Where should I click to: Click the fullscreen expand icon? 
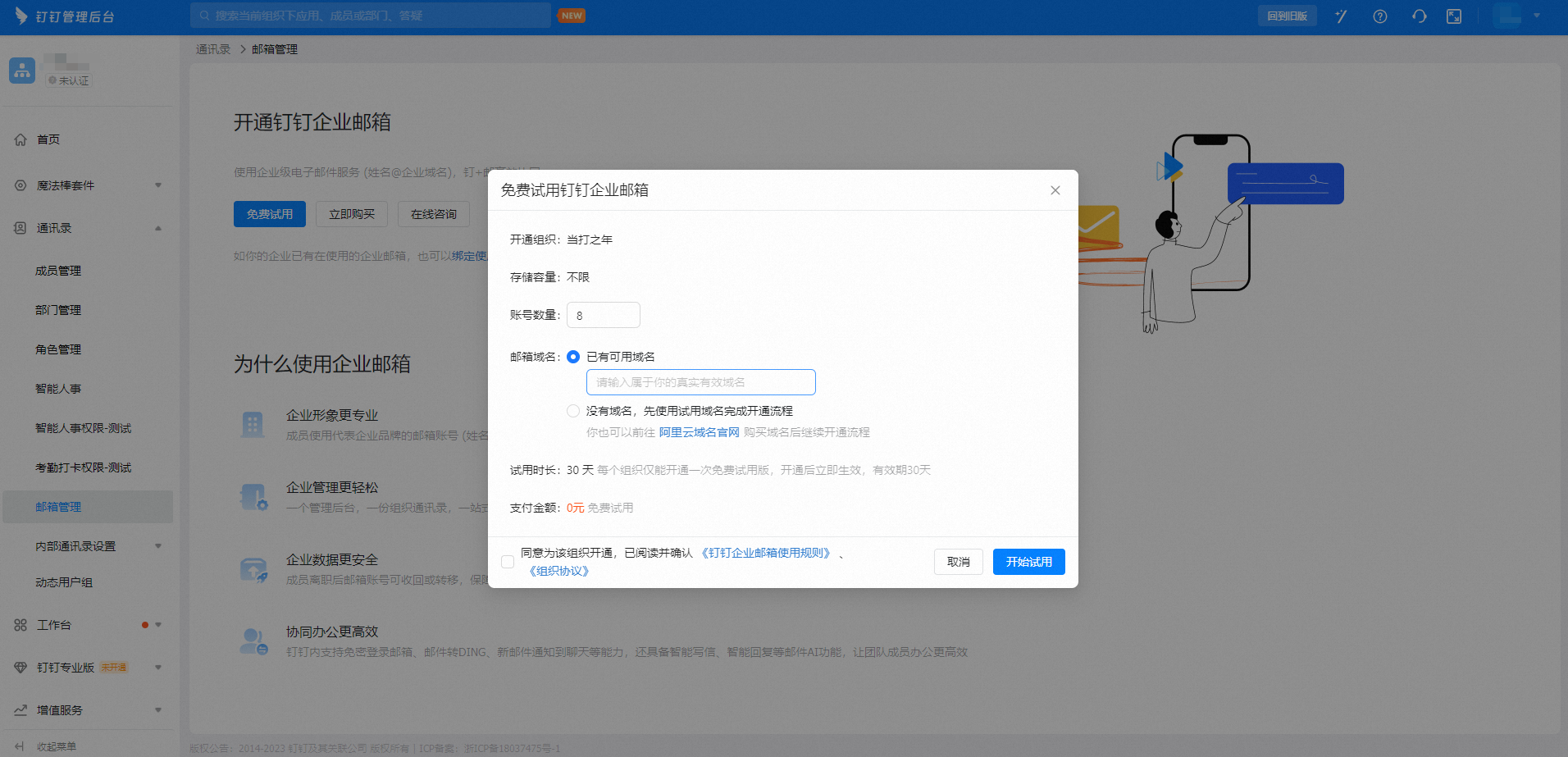click(x=1454, y=16)
